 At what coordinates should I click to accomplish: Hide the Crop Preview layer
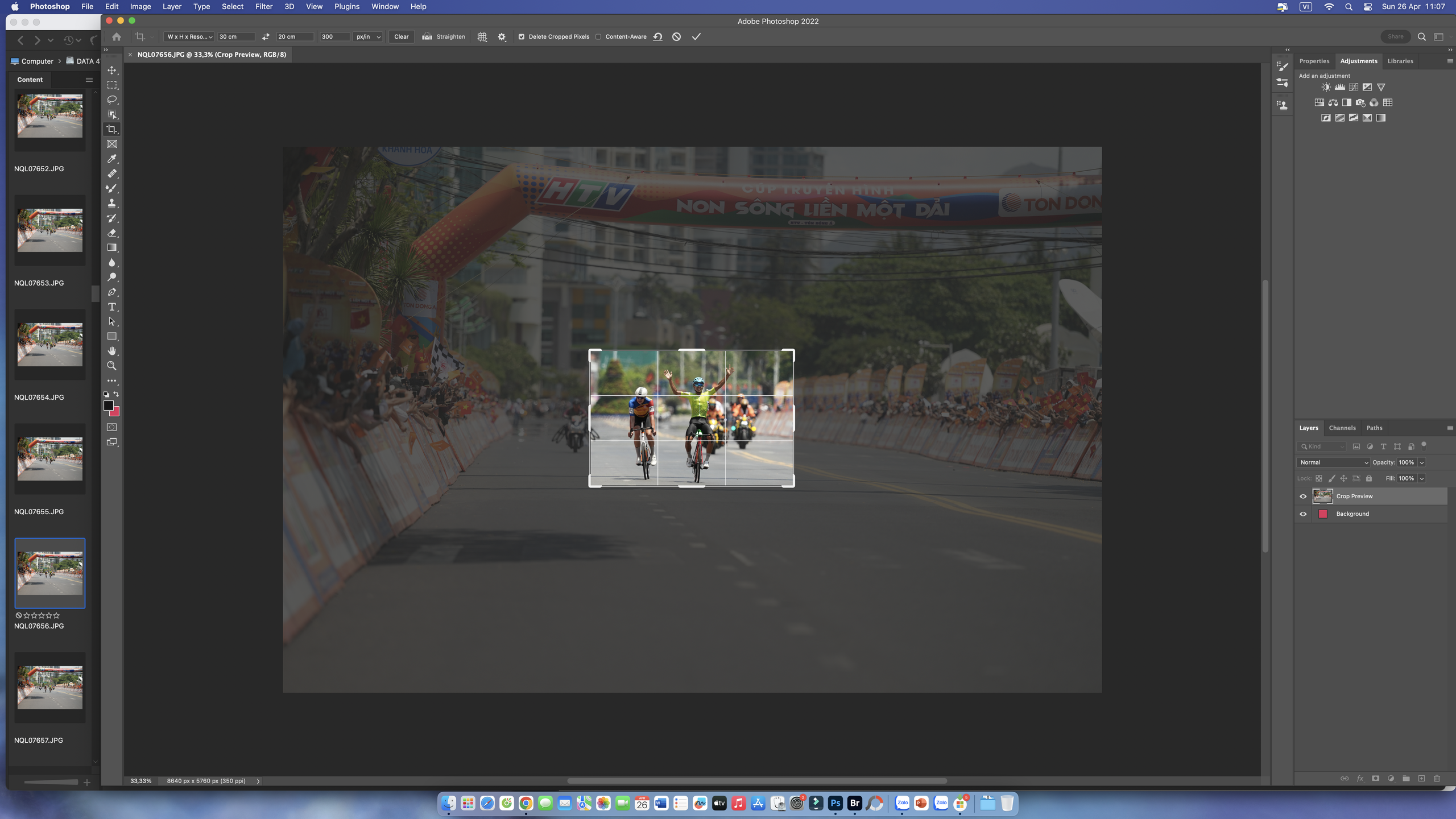[1303, 497]
